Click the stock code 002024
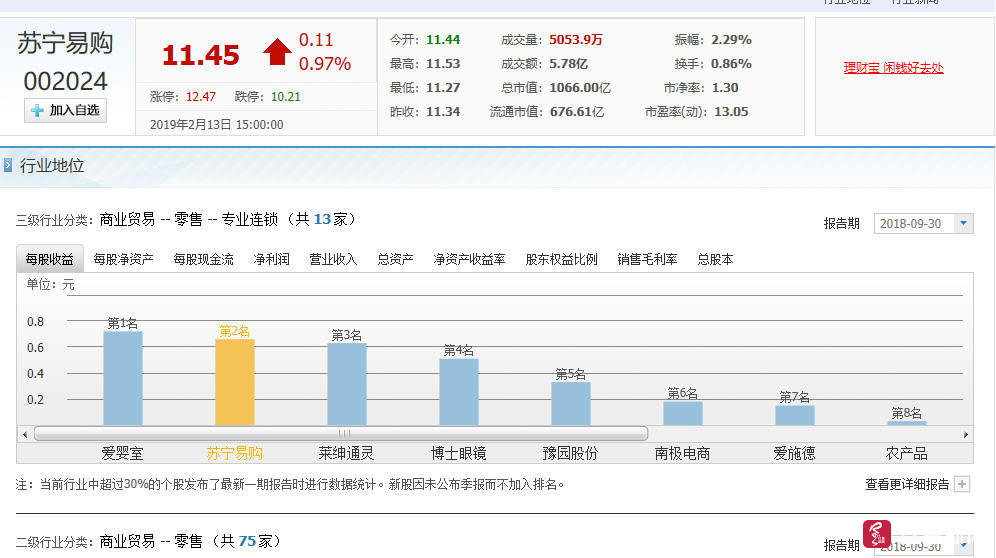 click(x=65, y=81)
